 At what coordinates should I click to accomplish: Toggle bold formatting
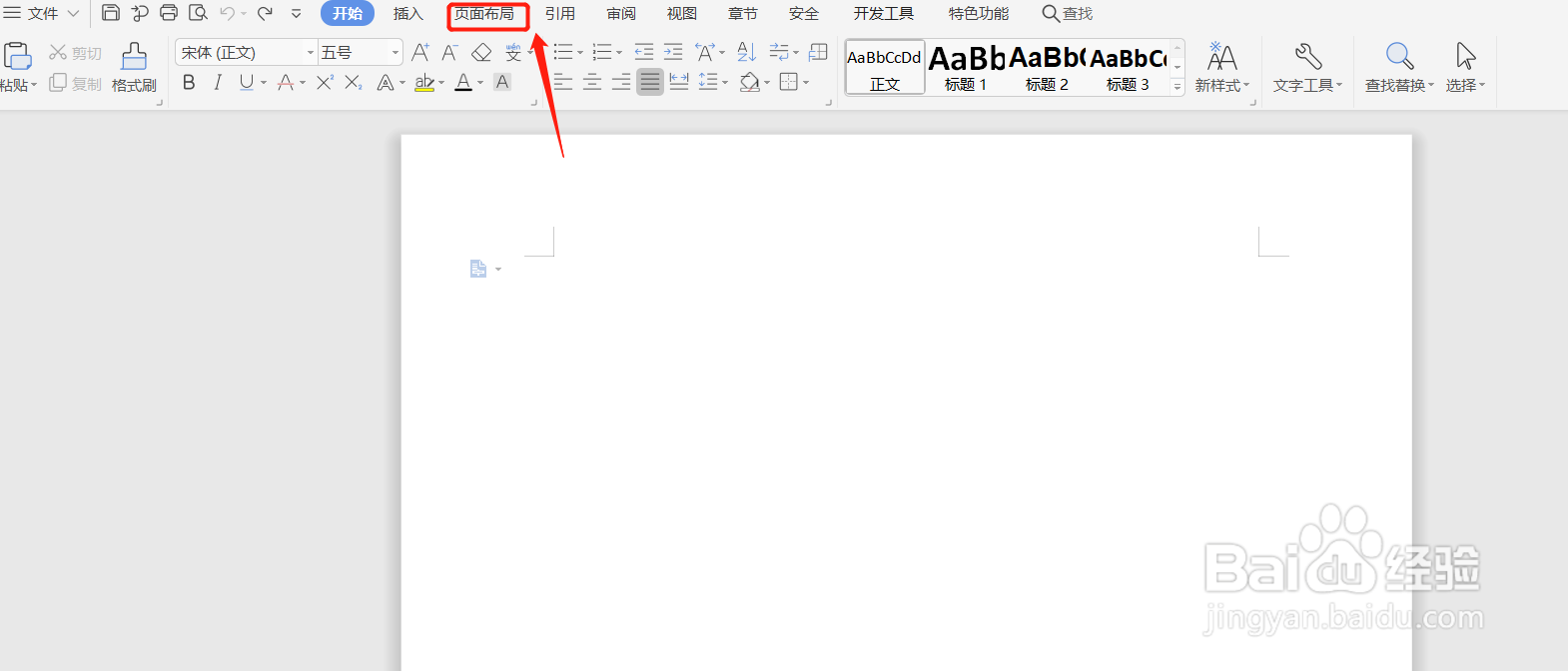(x=189, y=83)
